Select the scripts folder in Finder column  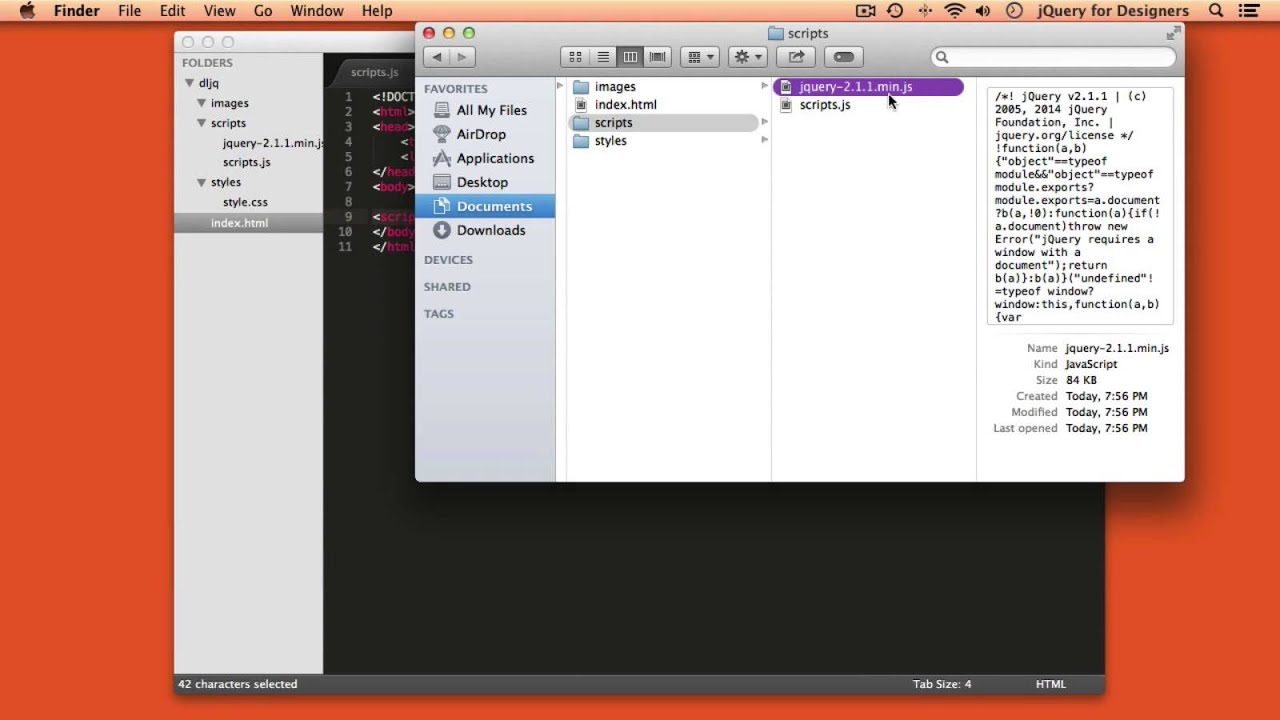pyautogui.click(x=664, y=123)
